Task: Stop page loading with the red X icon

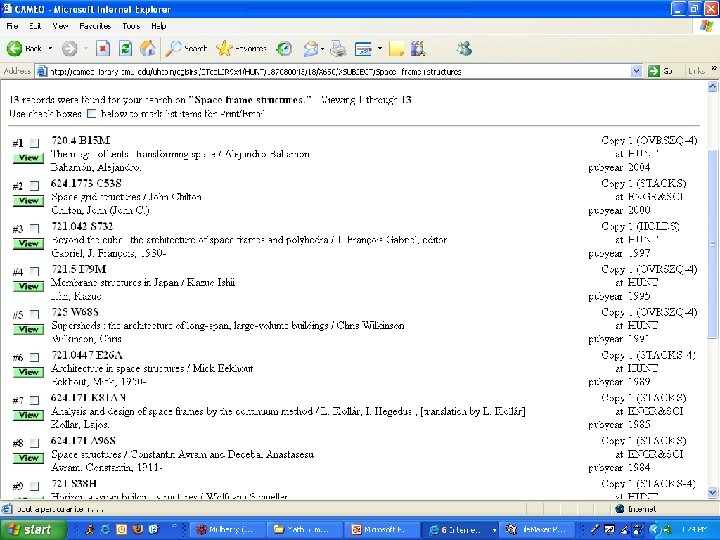Action: tap(103, 48)
